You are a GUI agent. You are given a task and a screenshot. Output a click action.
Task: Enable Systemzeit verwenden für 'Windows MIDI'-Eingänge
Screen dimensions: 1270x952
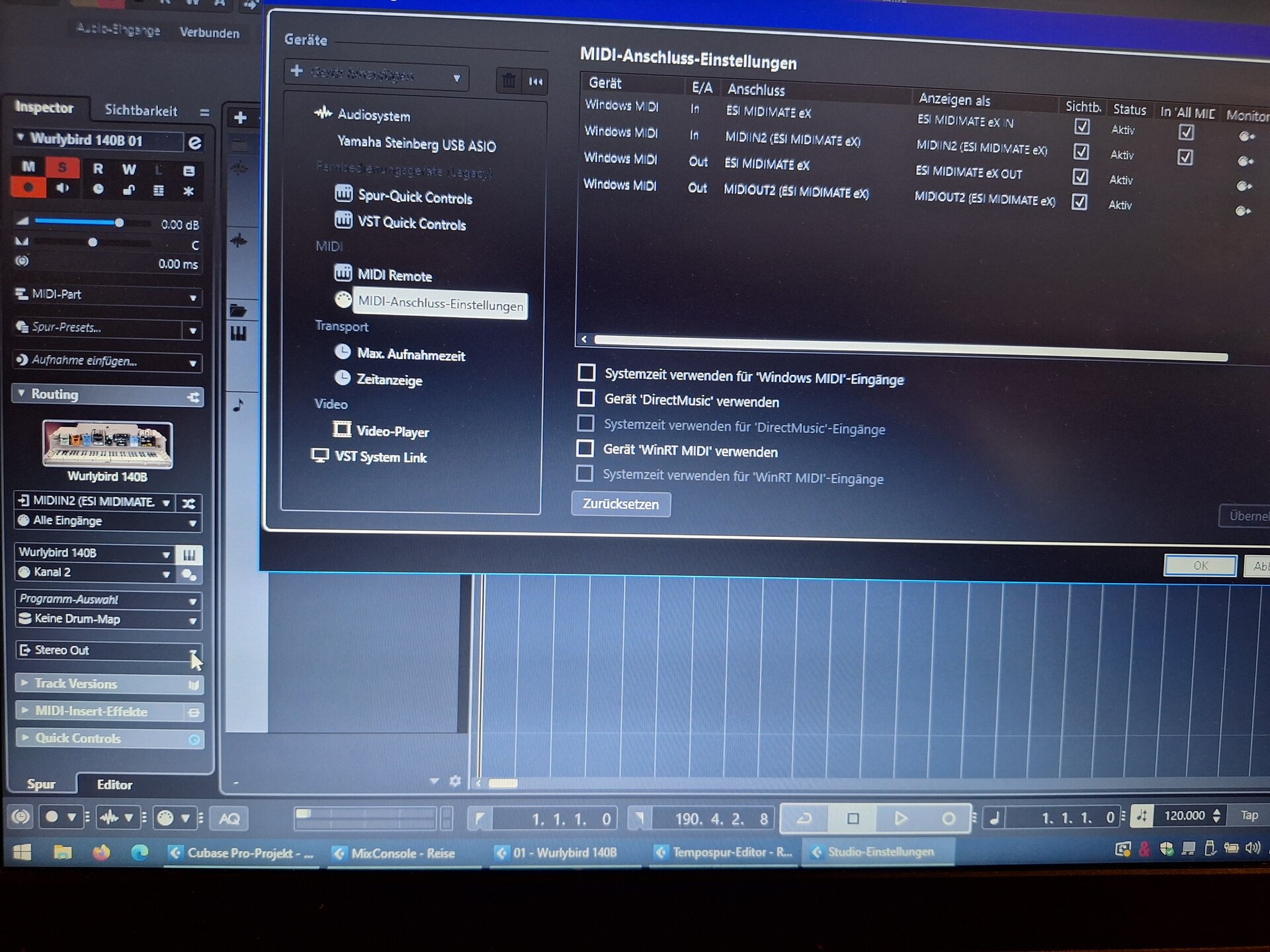(586, 373)
